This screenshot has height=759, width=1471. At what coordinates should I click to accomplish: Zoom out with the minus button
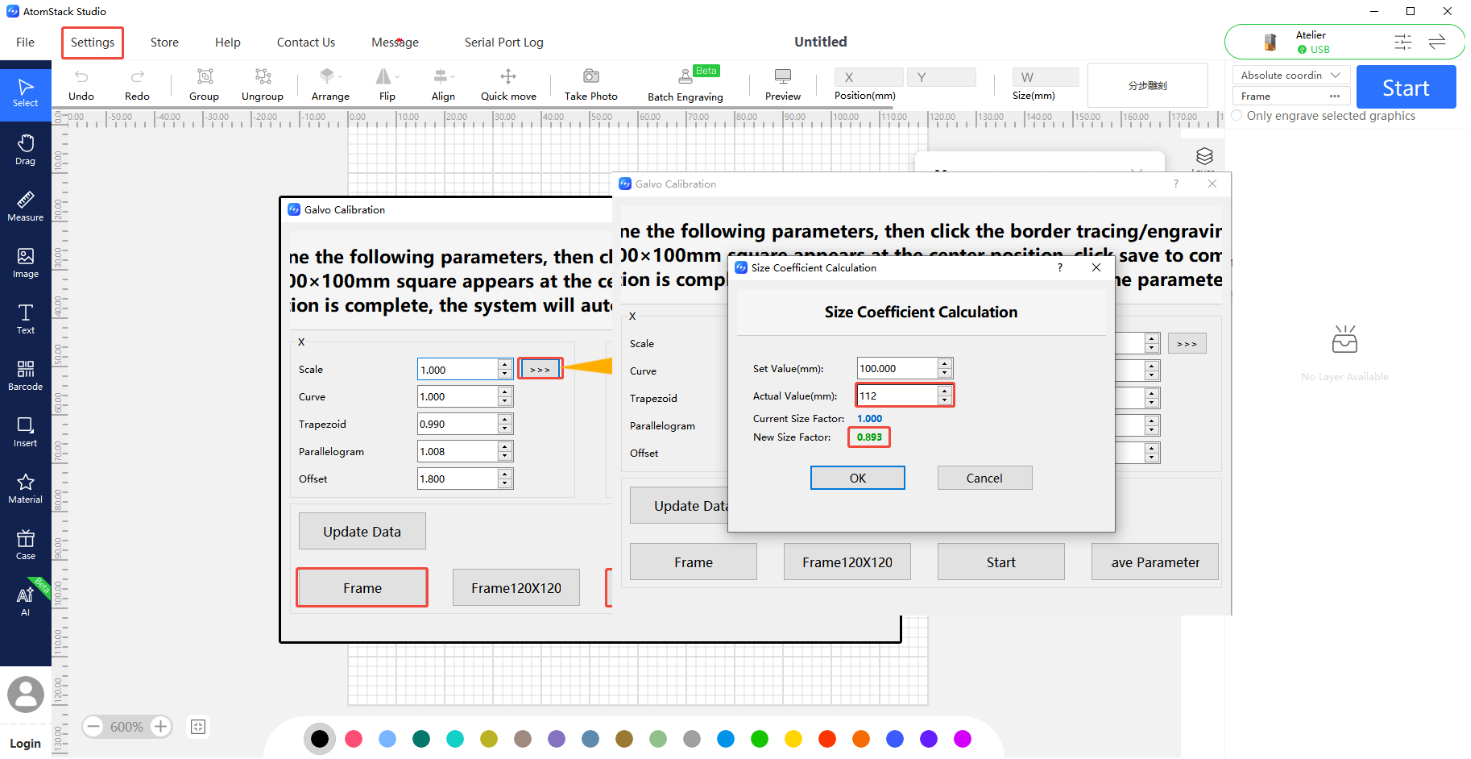(x=93, y=727)
